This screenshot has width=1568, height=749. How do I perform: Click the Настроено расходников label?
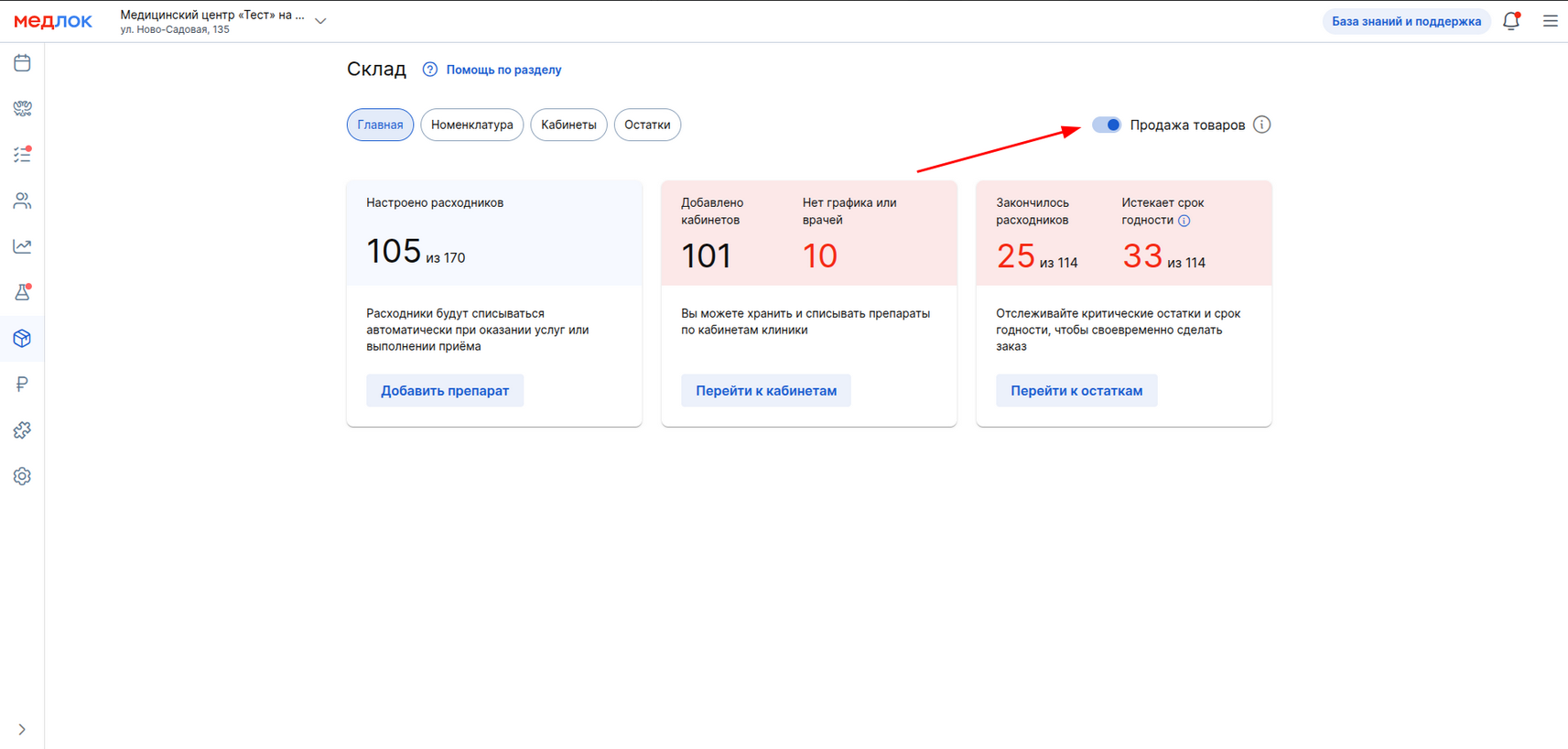tap(435, 202)
